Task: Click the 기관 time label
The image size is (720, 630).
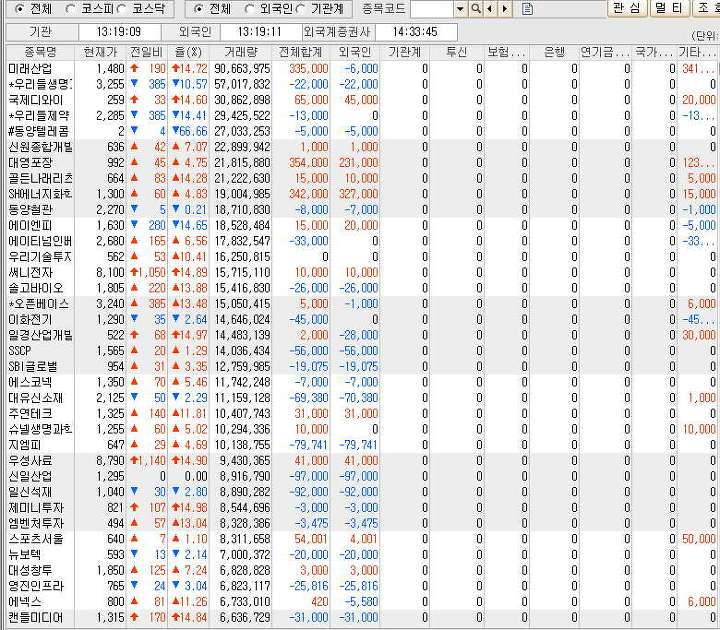Action: (x=41, y=32)
